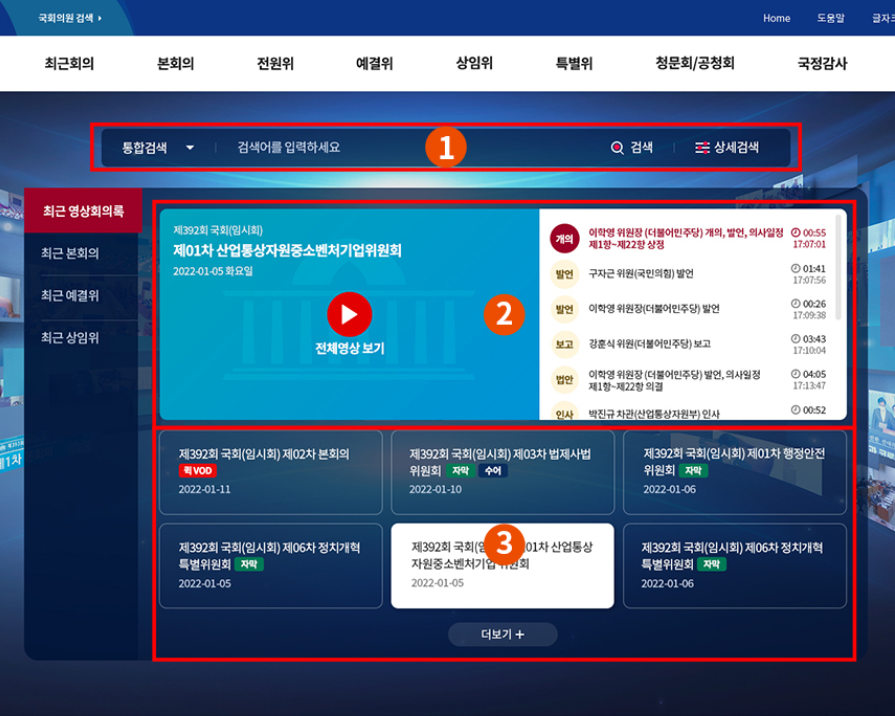Click 더보기 to load more meetings

[x=502, y=633]
